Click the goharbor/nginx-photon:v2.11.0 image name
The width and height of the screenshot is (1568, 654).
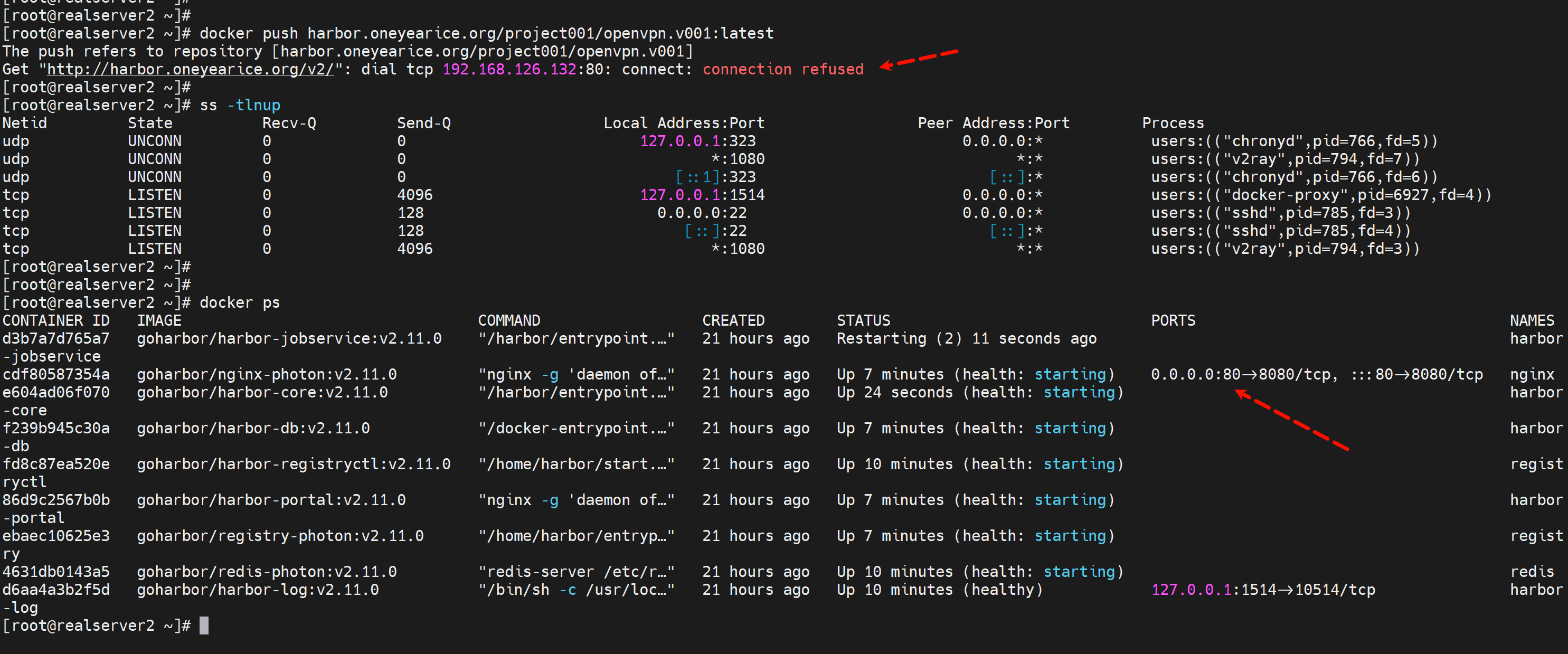(267, 374)
